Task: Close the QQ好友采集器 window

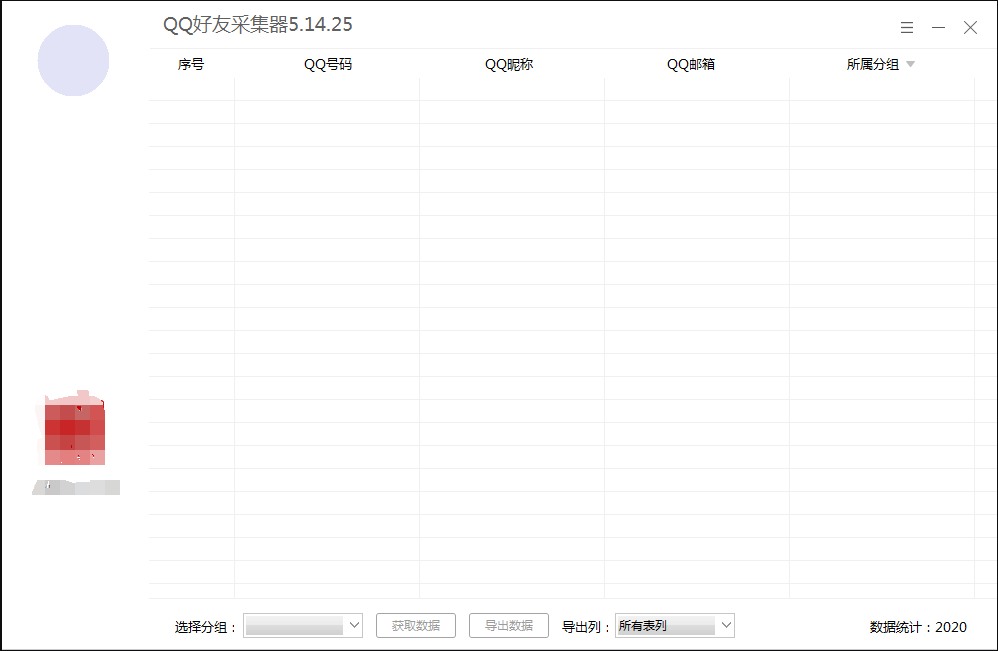Action: coord(970,27)
